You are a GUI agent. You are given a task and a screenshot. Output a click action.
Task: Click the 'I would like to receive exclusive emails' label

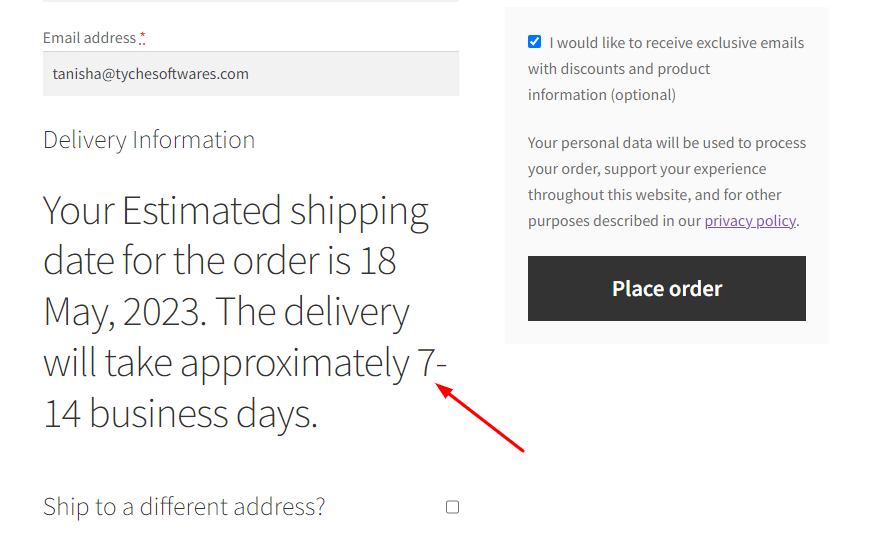[676, 43]
